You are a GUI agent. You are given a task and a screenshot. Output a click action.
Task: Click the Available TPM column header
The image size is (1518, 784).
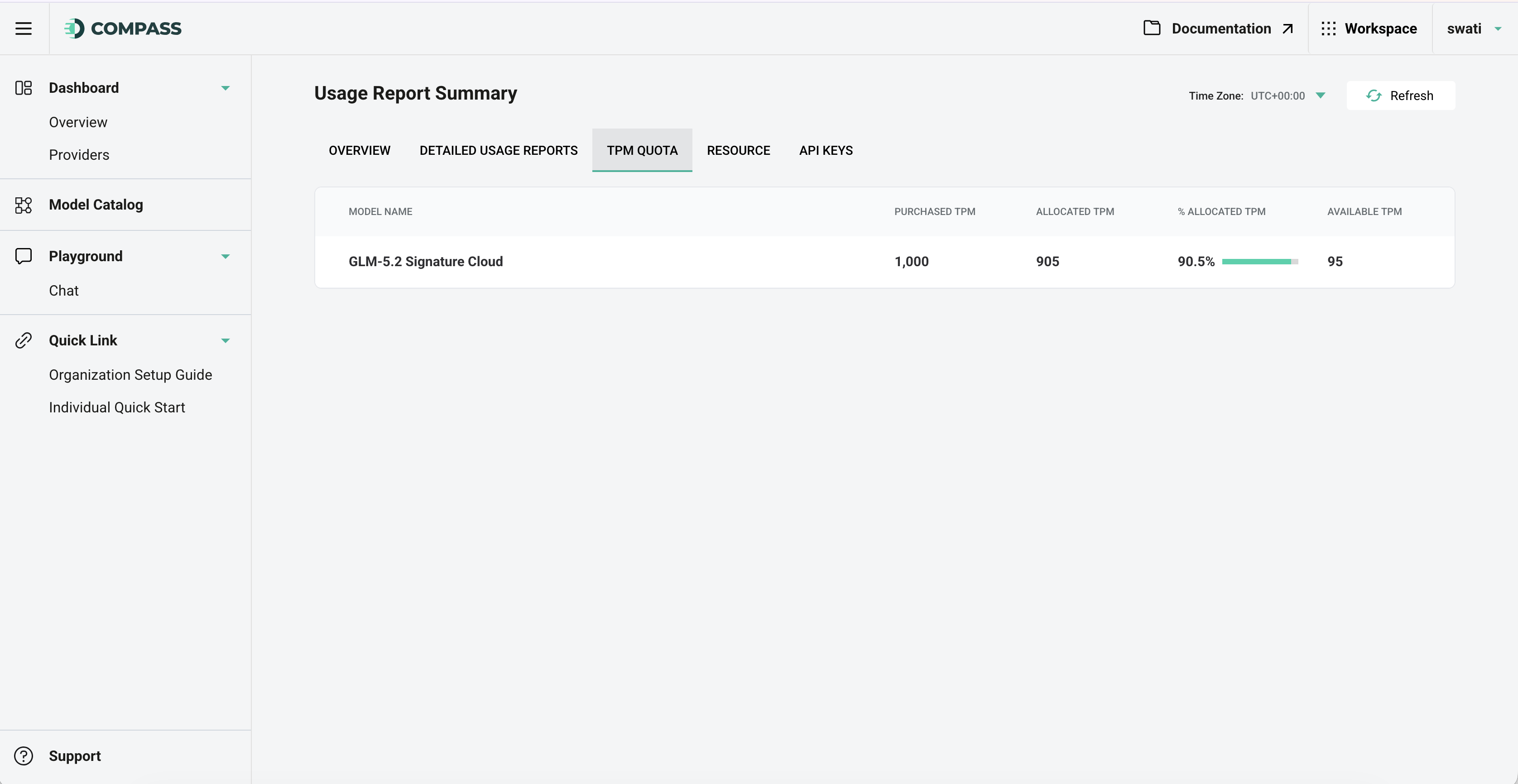1364,211
